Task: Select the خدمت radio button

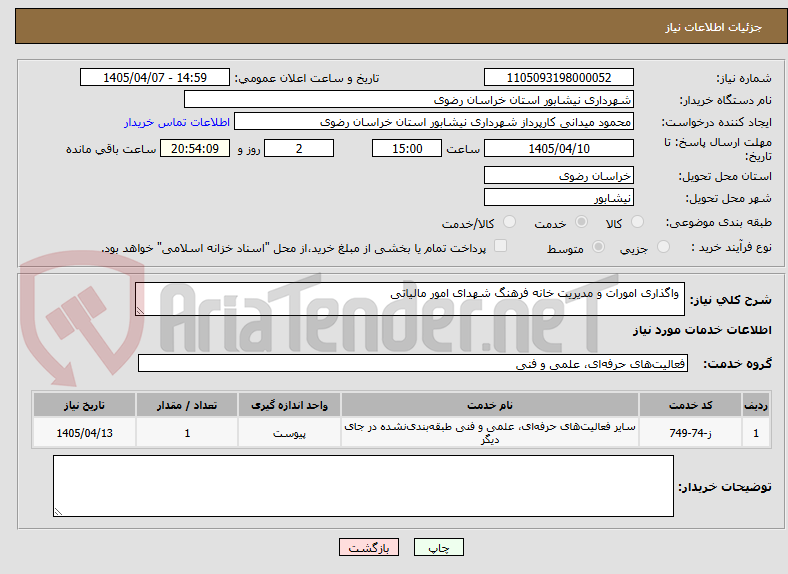Action: (x=581, y=222)
